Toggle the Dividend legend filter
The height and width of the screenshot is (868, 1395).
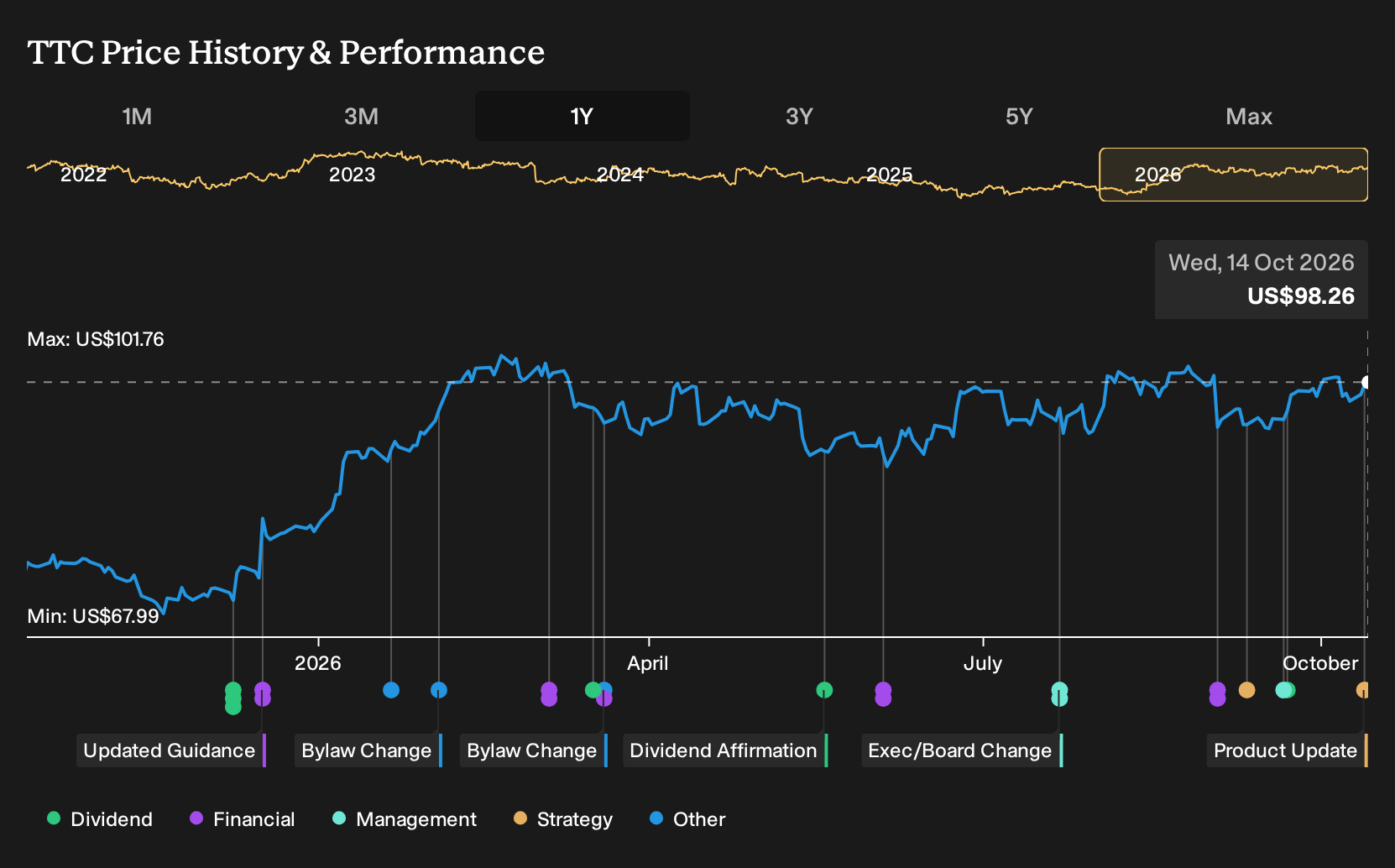click(x=100, y=818)
